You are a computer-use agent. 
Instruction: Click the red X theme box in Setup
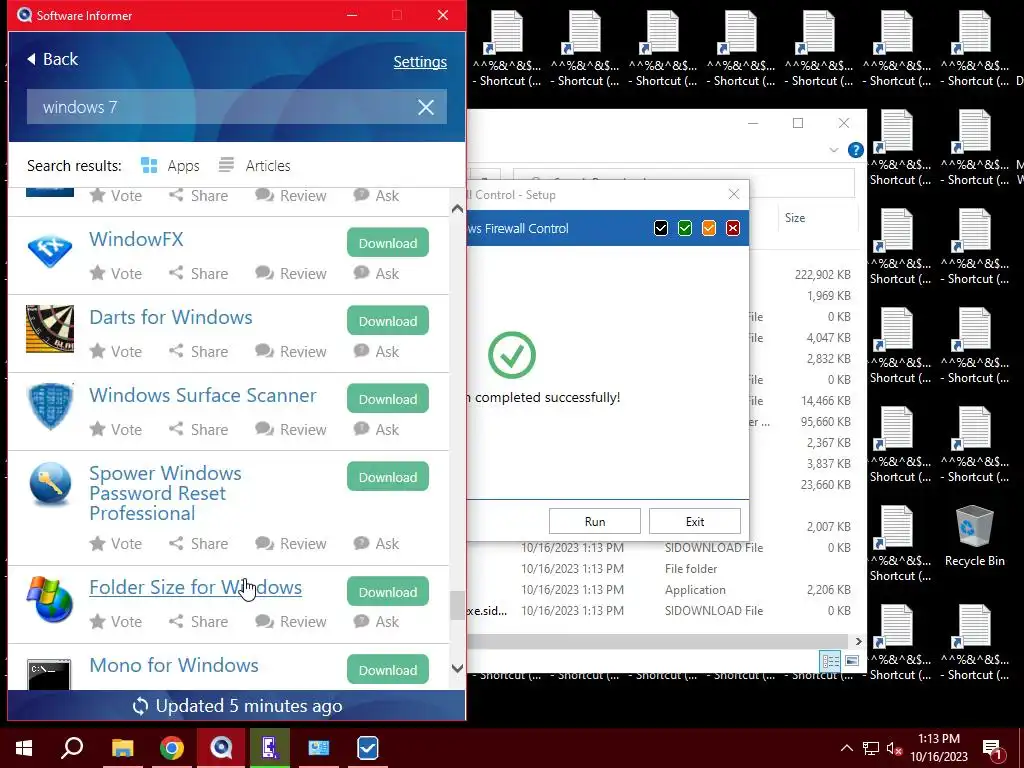click(733, 228)
